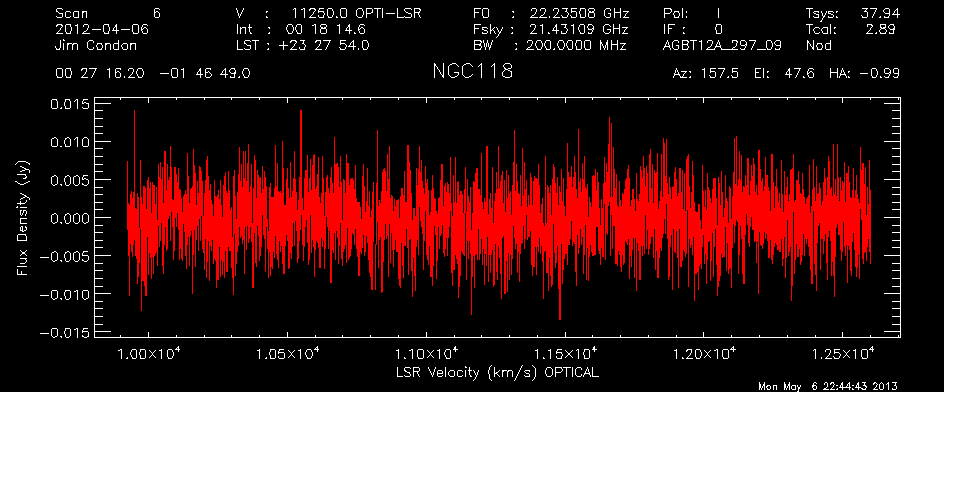
Task: Click the IF value 0
Action: pos(718,29)
